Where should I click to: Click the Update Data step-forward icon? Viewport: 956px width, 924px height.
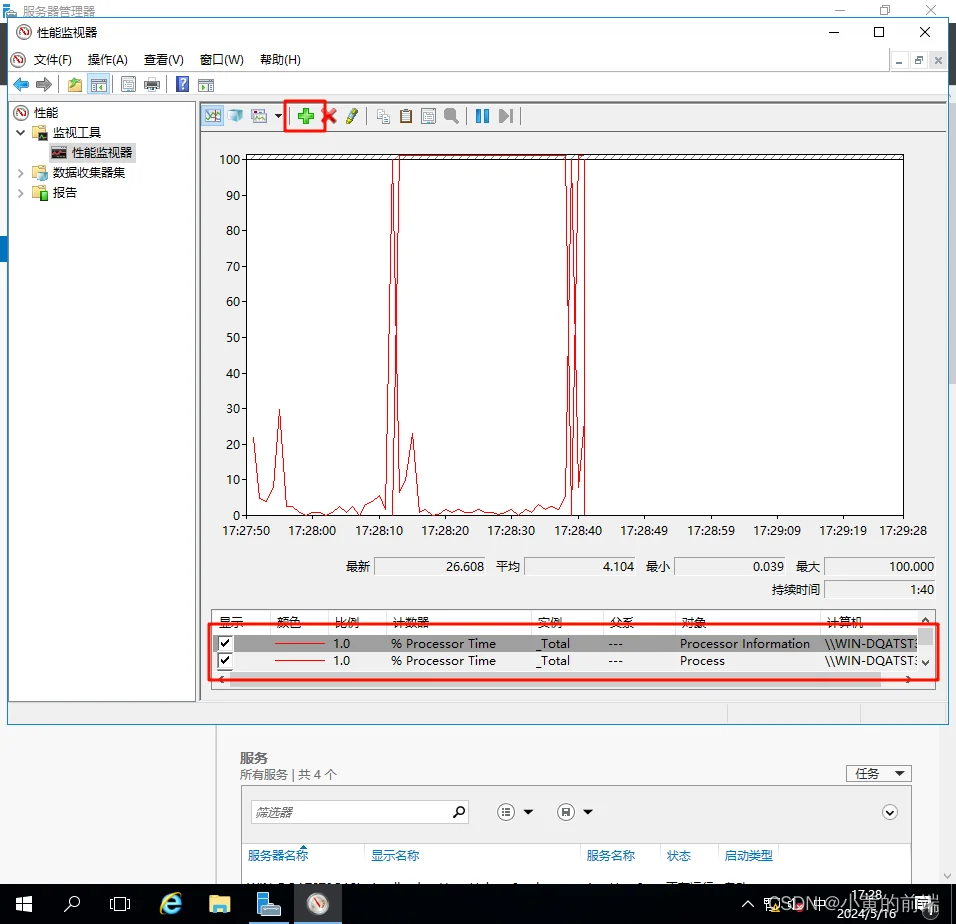coord(505,116)
